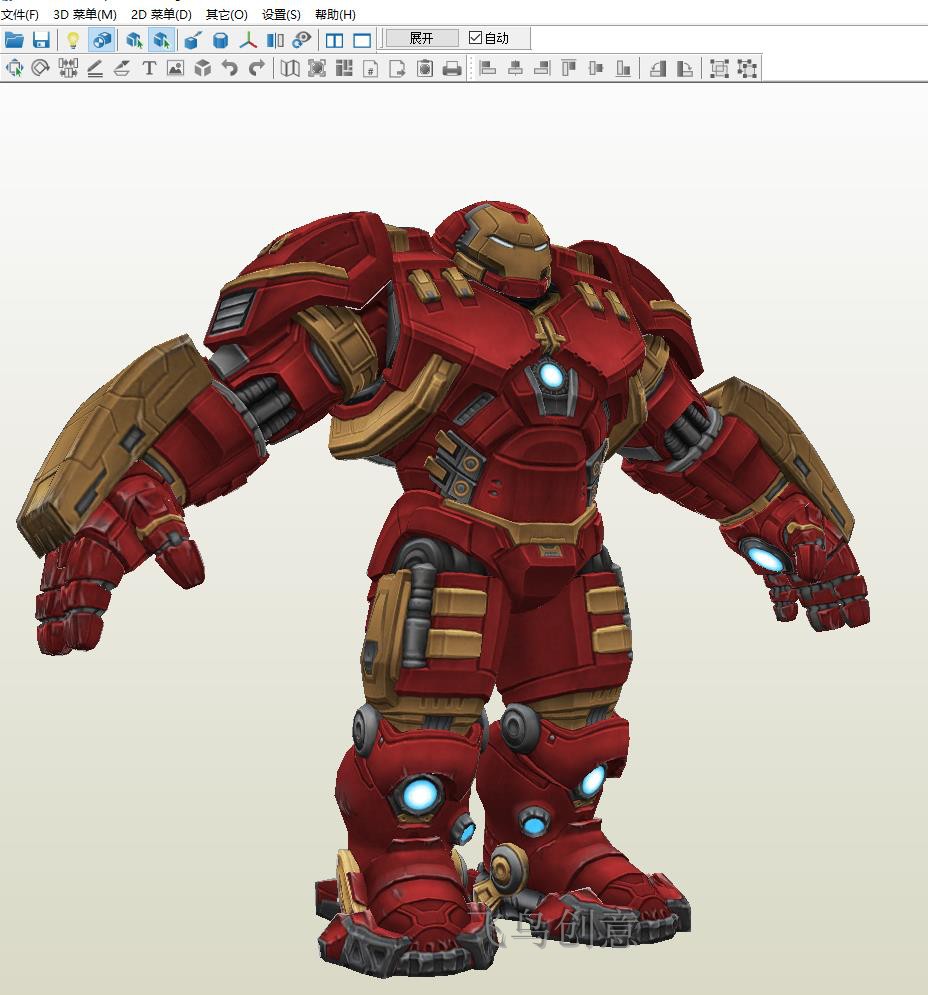This screenshot has height=995, width=928.
Task: Click the Open file folder icon
Action: click(14, 40)
